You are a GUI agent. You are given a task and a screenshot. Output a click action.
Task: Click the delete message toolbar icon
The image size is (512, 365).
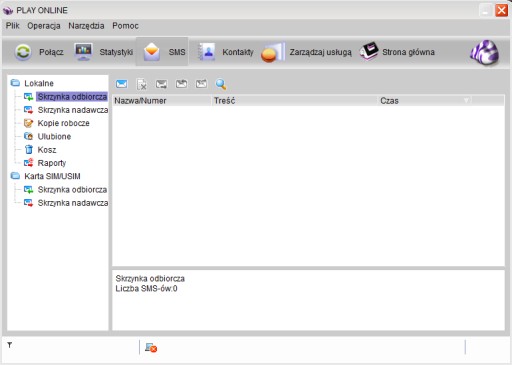click(142, 84)
